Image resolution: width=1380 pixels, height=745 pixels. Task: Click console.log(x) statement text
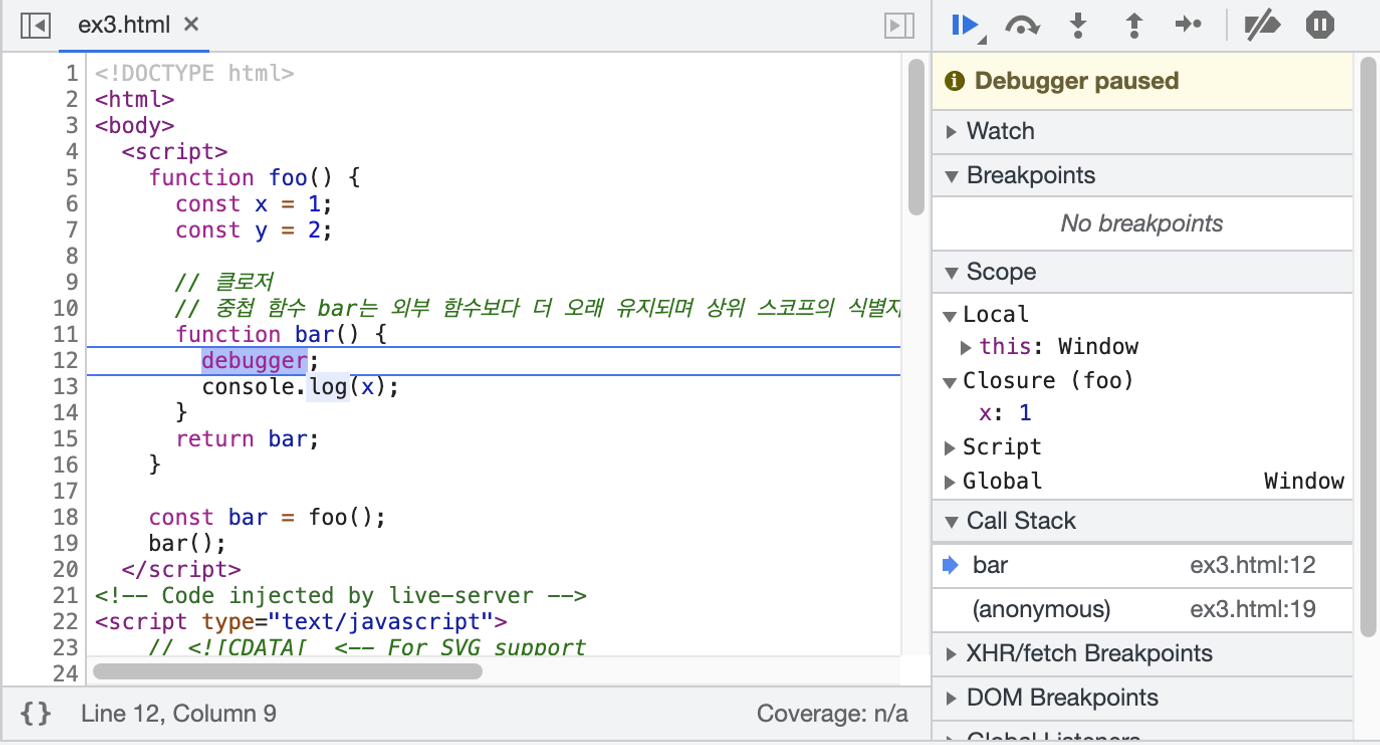tap(300, 386)
